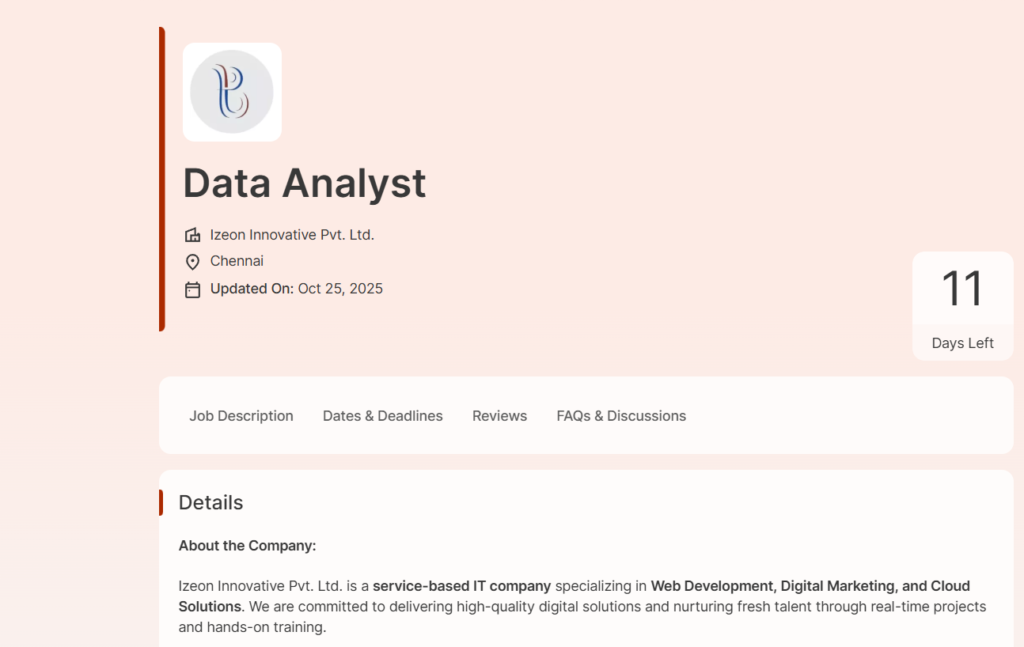Screen dimensions: 1024x647
Task: Click the Days Left label
Action: pos(962,343)
